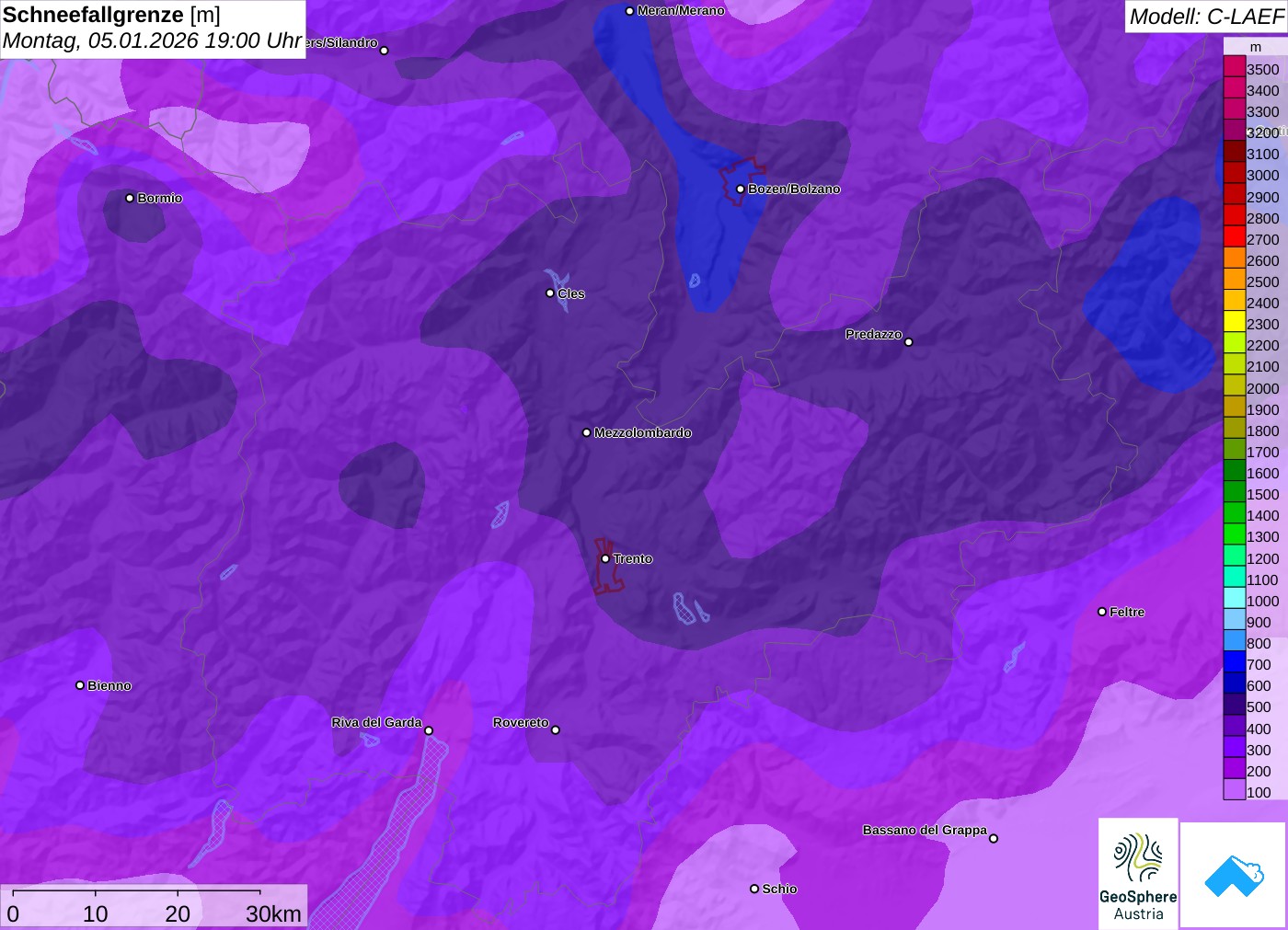
Task: Click the Rovereto location marker
Action: 556,730
